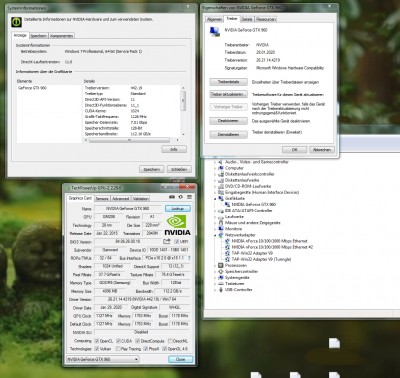Click OK in the GTX 960 properties window
Image resolution: width=400 pixels, height=378 pixels.
pyautogui.click(x=294, y=150)
